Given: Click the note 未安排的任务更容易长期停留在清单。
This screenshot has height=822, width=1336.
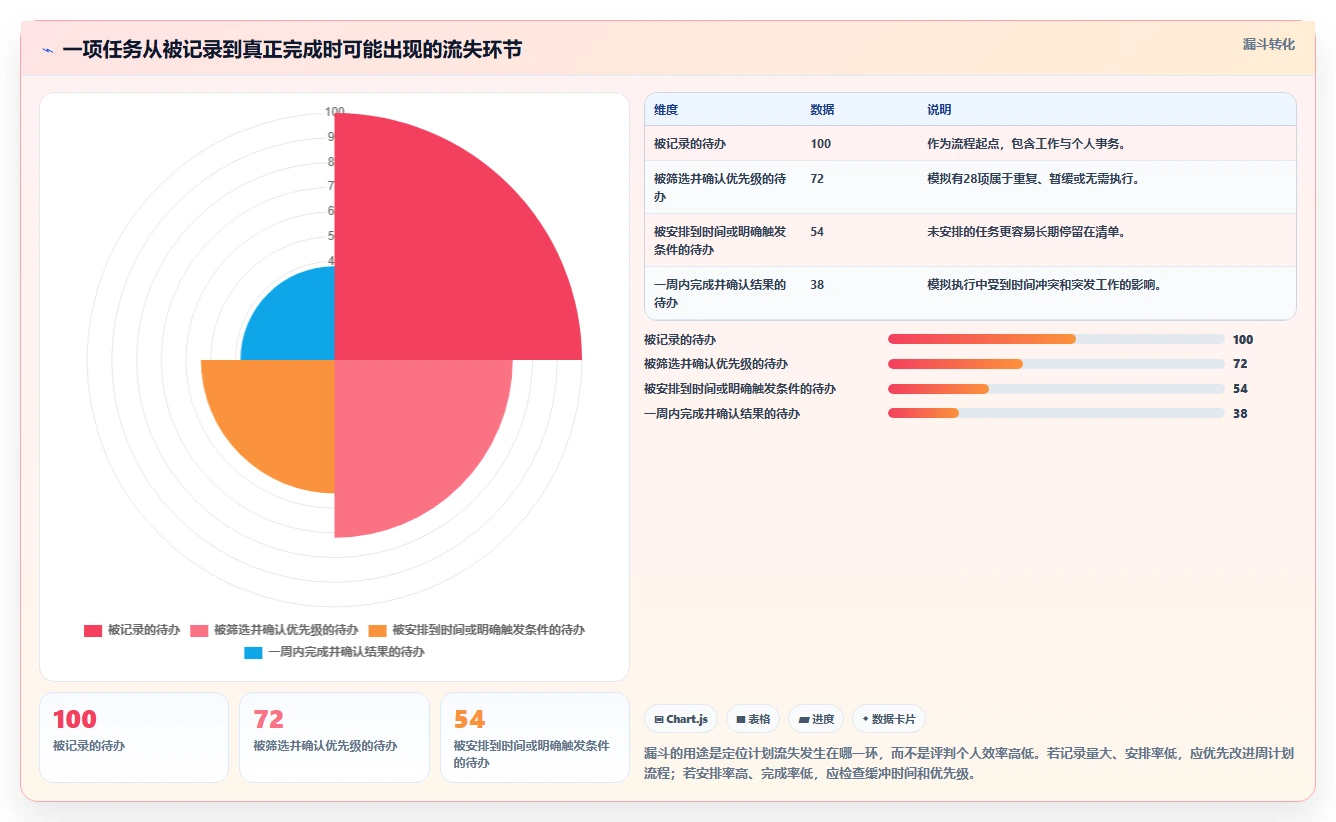Looking at the screenshot, I should (1026, 232).
